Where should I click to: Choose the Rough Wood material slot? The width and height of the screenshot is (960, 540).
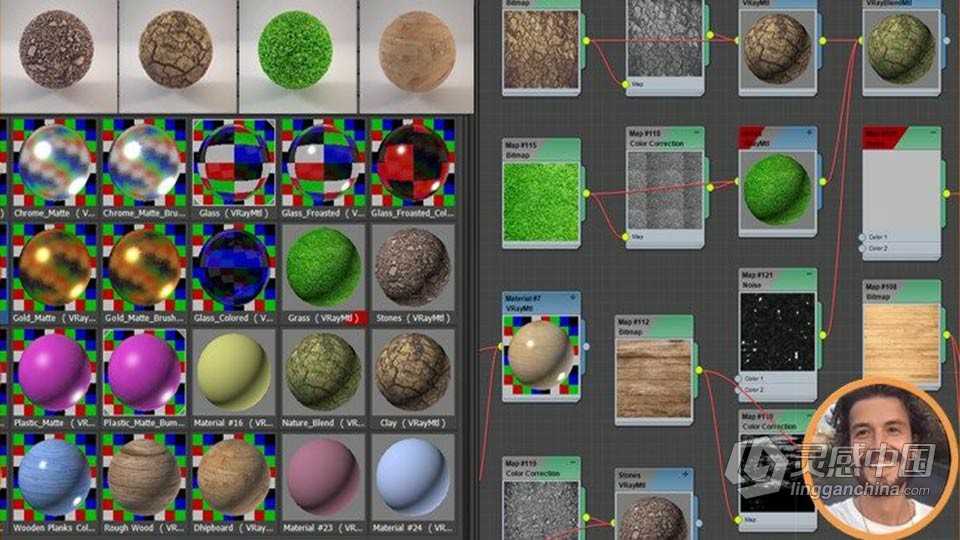click(144, 484)
